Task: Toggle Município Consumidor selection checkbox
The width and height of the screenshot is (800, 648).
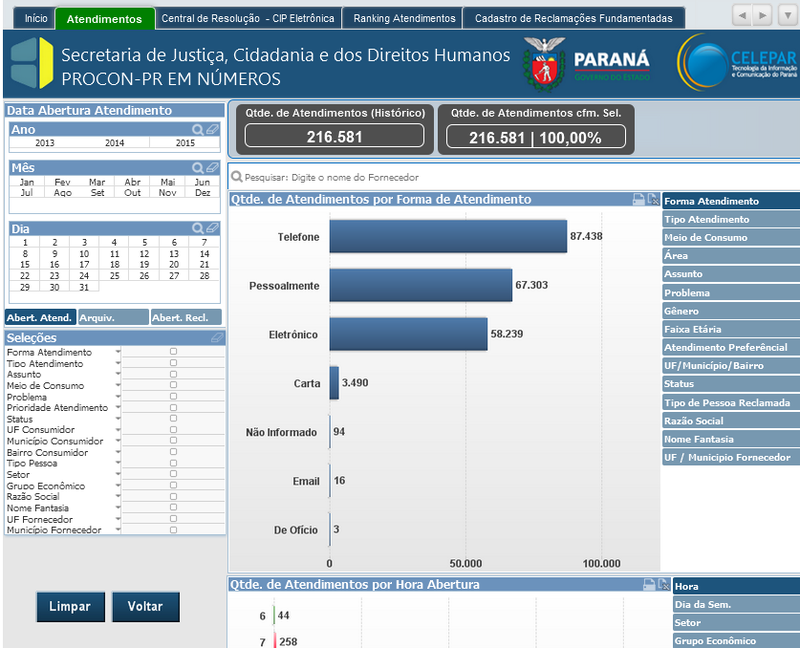Action: [x=173, y=440]
